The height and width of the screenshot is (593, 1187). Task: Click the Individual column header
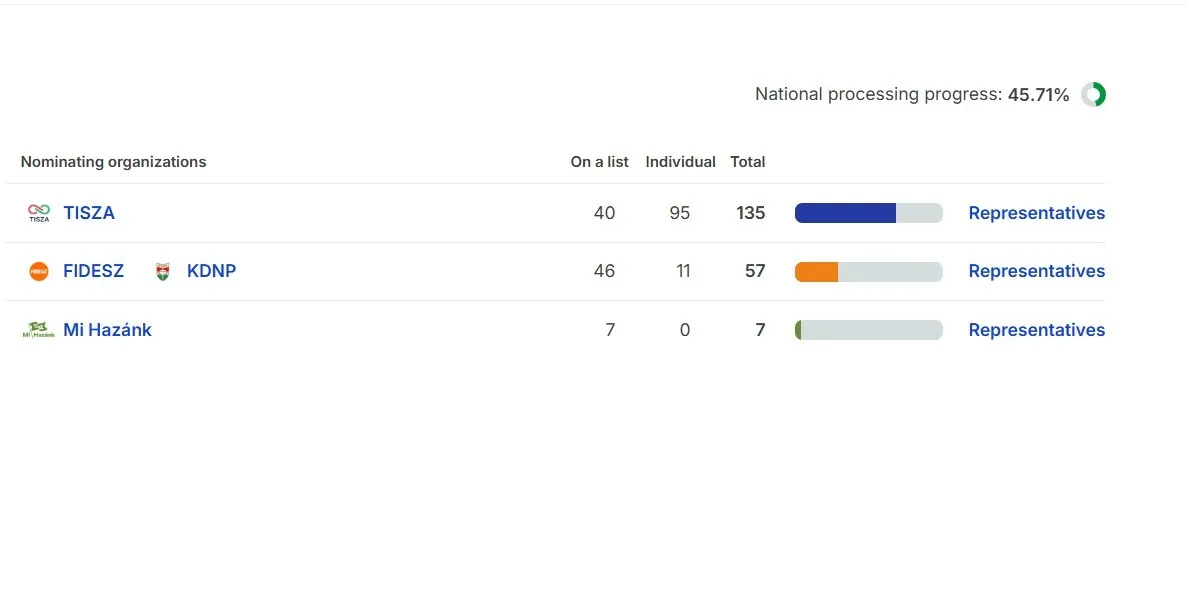pos(680,162)
